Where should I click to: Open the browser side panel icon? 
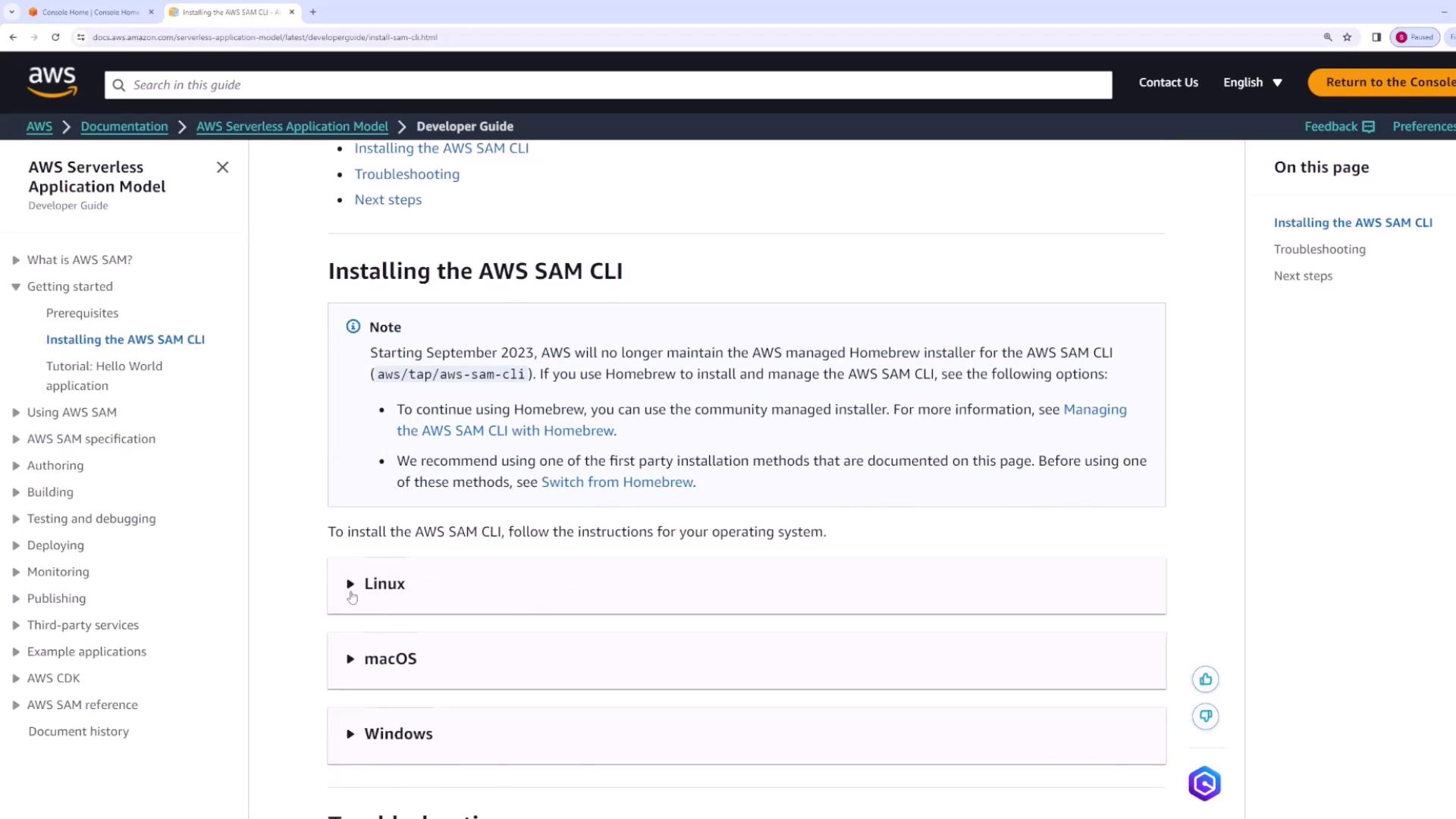pyautogui.click(x=1376, y=37)
